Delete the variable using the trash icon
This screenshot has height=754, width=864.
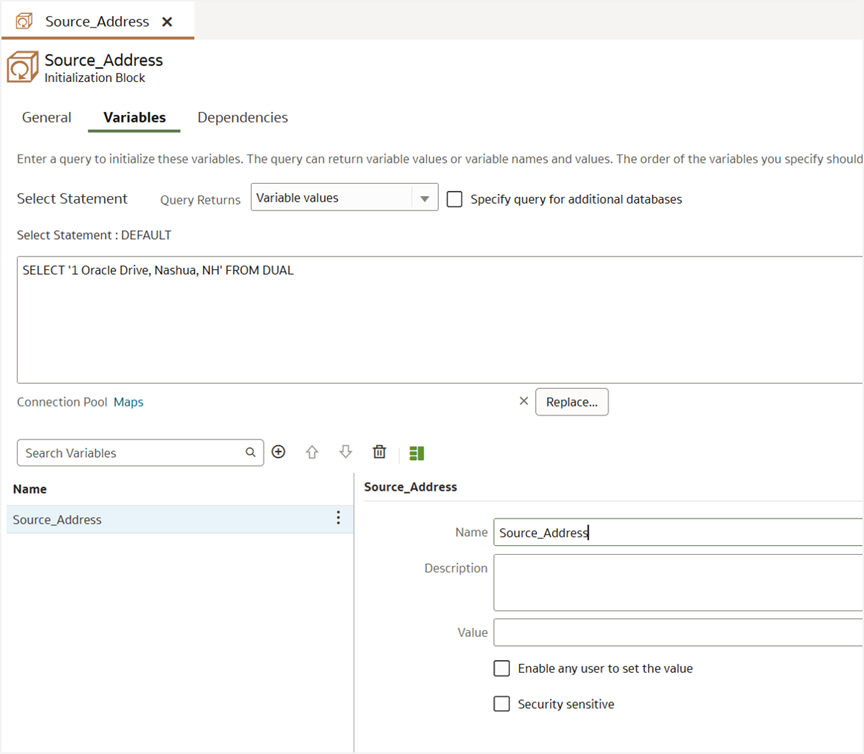pyautogui.click(x=379, y=452)
